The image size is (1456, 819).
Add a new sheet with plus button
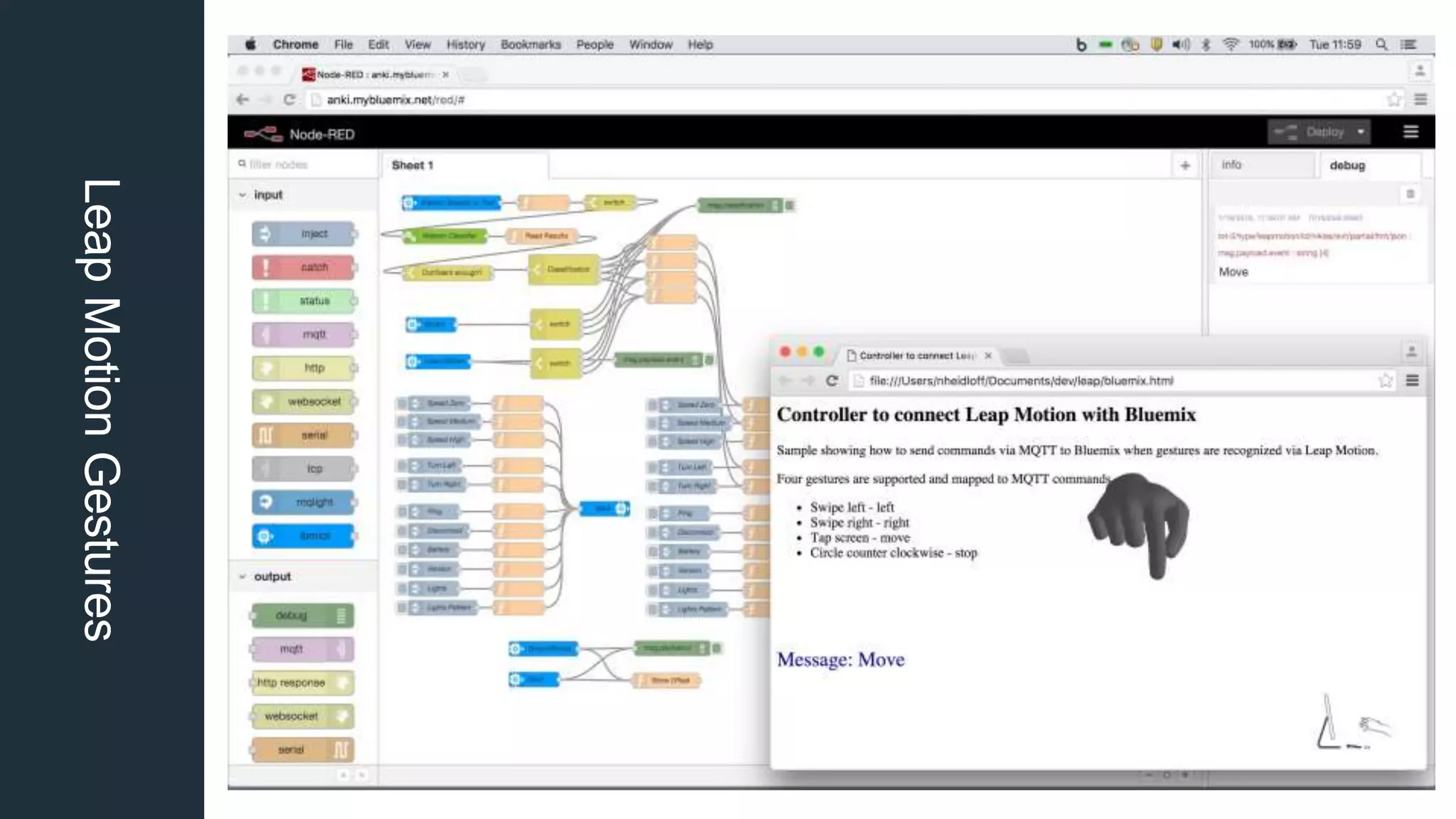(1184, 166)
